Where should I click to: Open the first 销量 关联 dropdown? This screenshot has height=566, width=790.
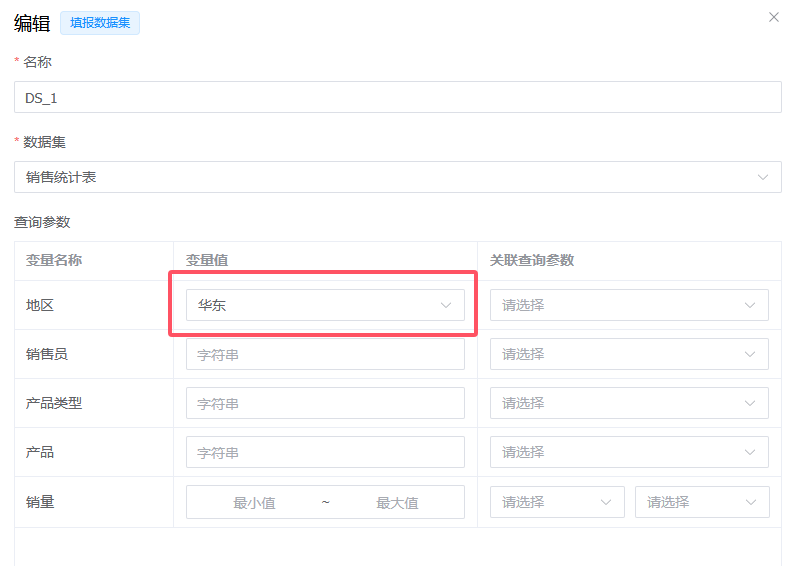(556, 502)
